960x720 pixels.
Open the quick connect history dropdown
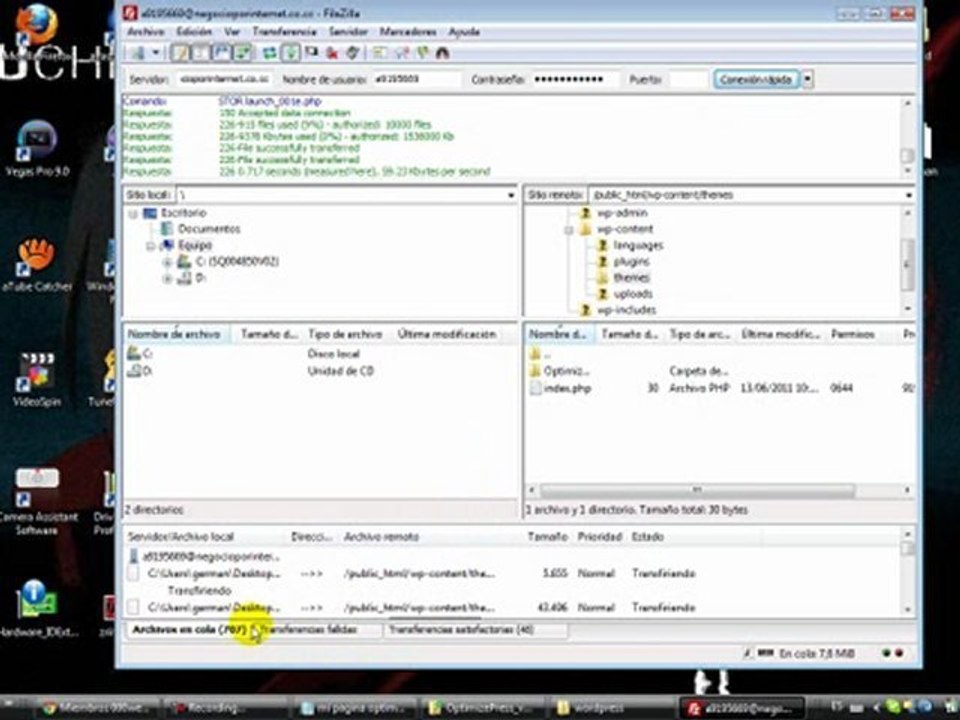(x=808, y=80)
